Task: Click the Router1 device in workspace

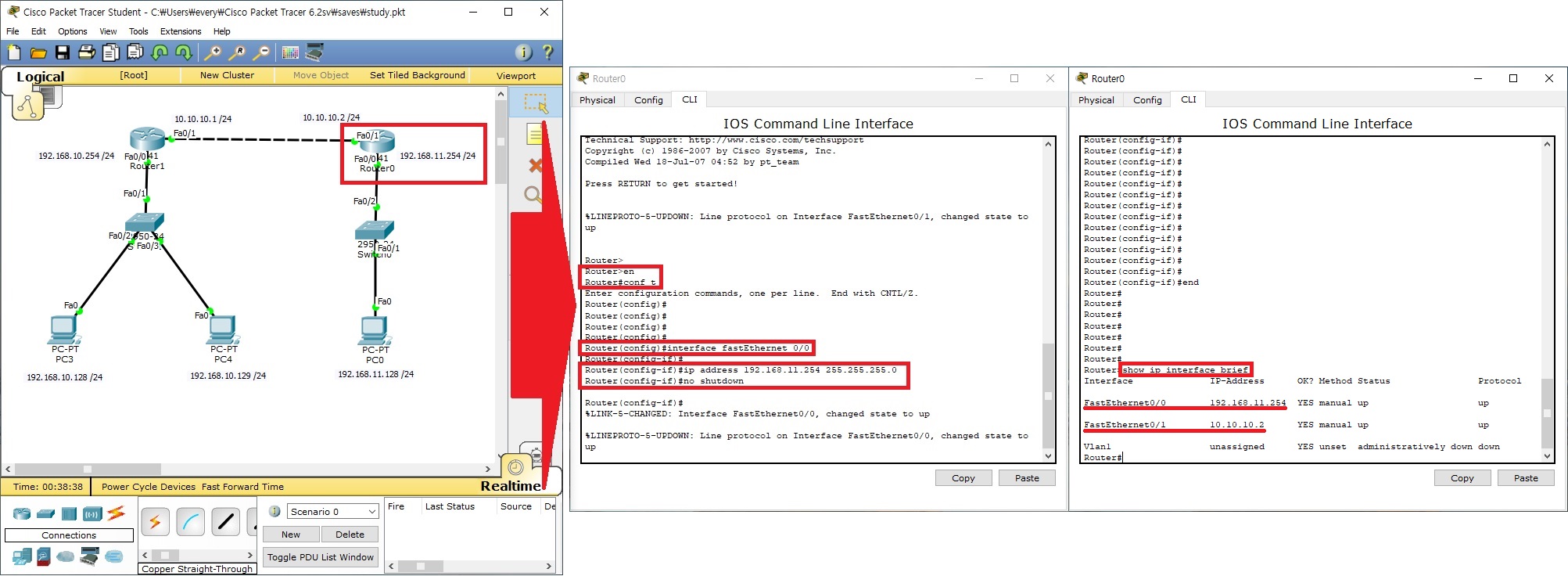Action: point(147,140)
